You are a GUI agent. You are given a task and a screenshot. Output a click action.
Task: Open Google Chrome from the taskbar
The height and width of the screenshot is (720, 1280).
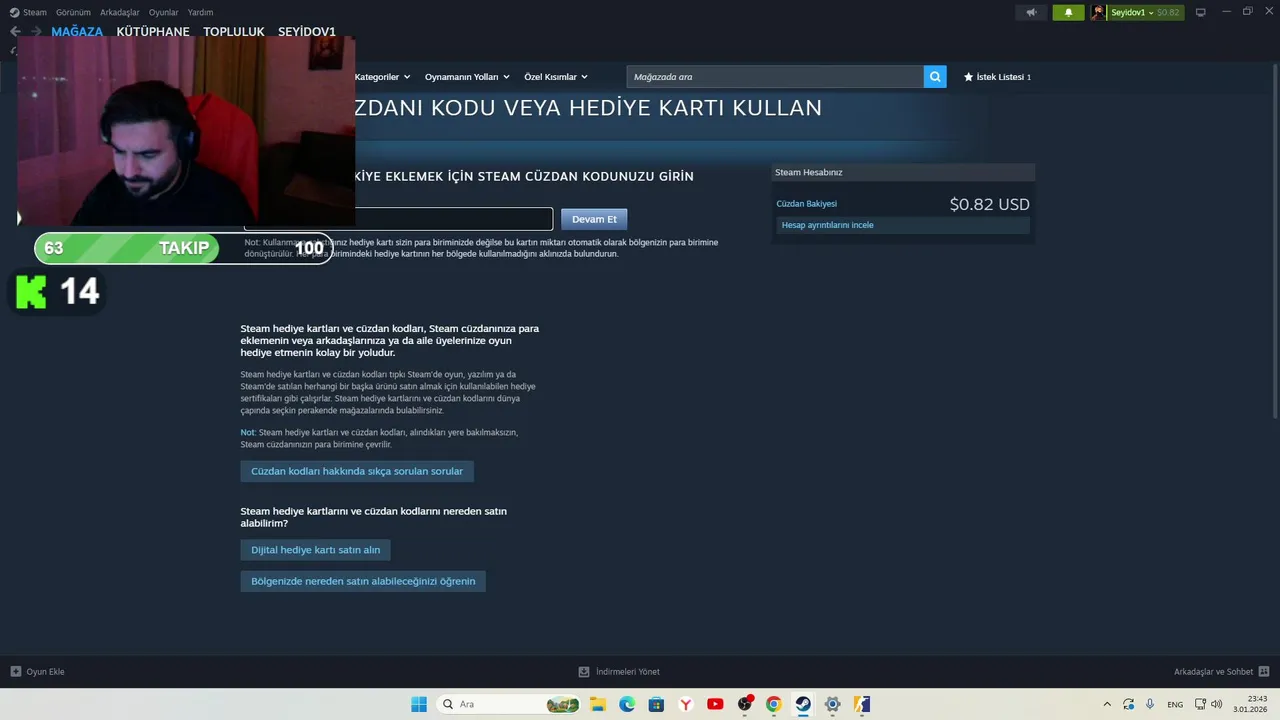(773, 704)
